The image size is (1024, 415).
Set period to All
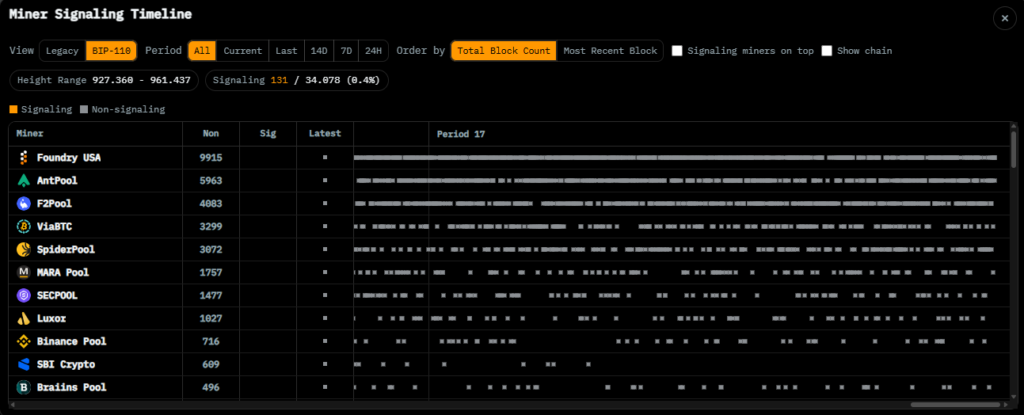coord(202,50)
